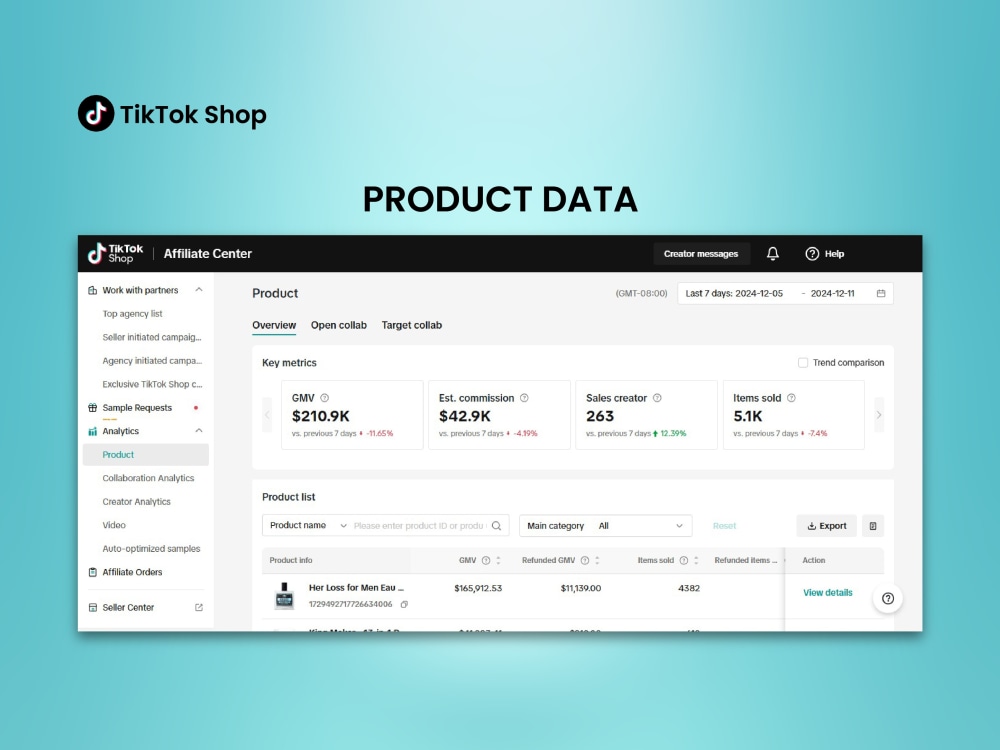
Task: Click into the product ID search field
Action: tap(420, 526)
